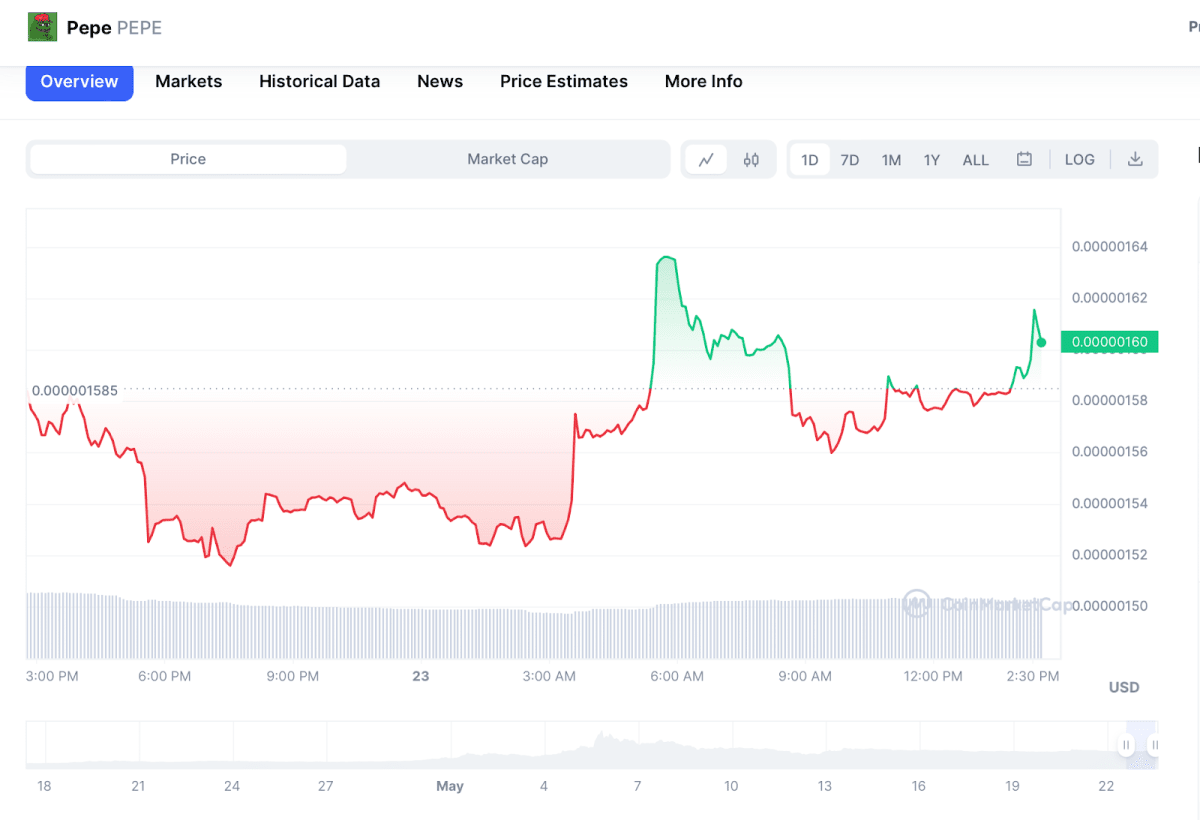The height and width of the screenshot is (820, 1200).
Task: Enable LOG scale on the chart
Action: coord(1079,159)
